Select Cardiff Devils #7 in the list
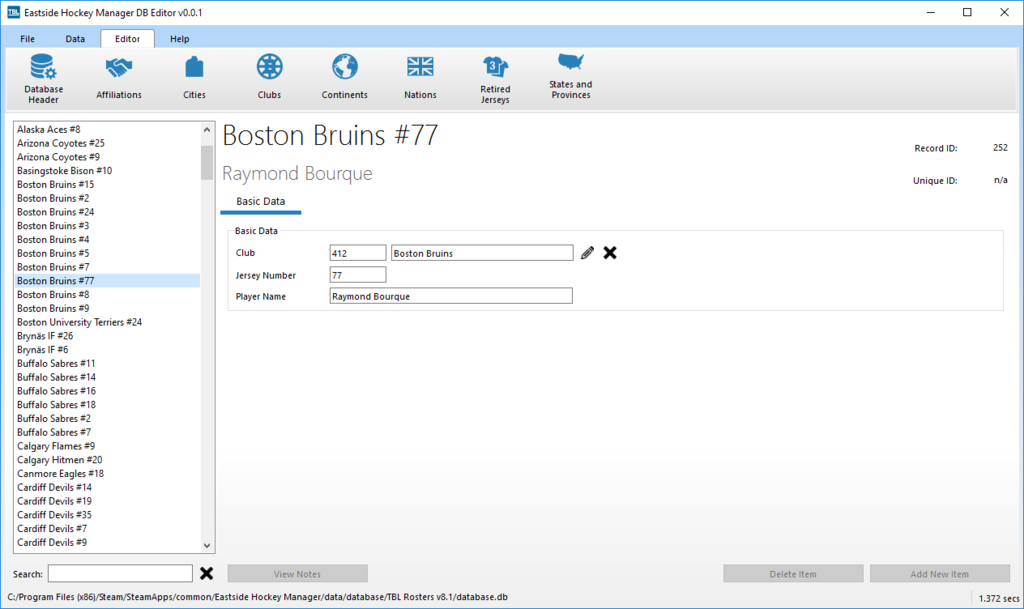The height and width of the screenshot is (609, 1024). [x=107, y=529]
